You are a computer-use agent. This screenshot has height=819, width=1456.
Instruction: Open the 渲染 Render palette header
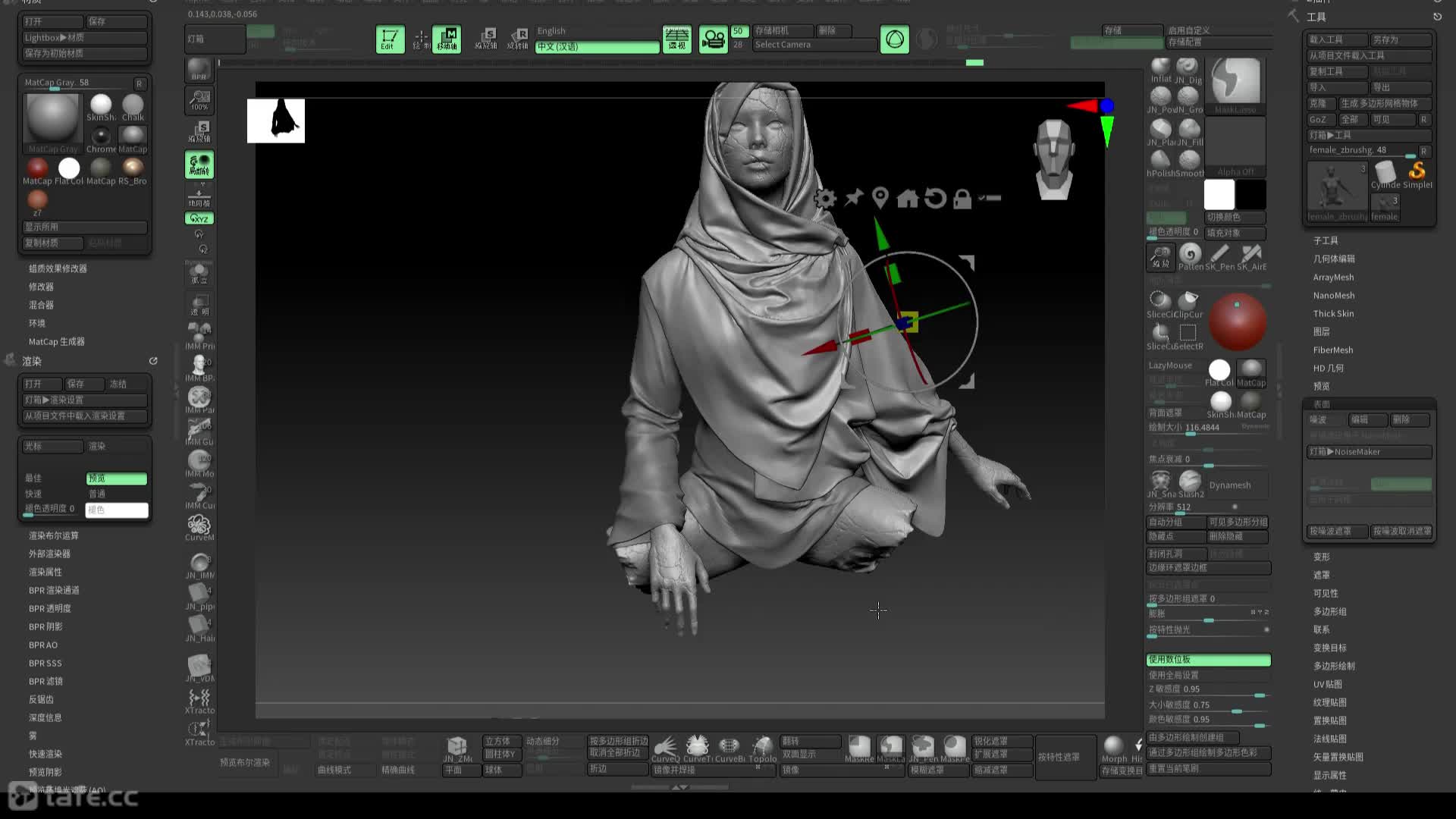(x=31, y=362)
